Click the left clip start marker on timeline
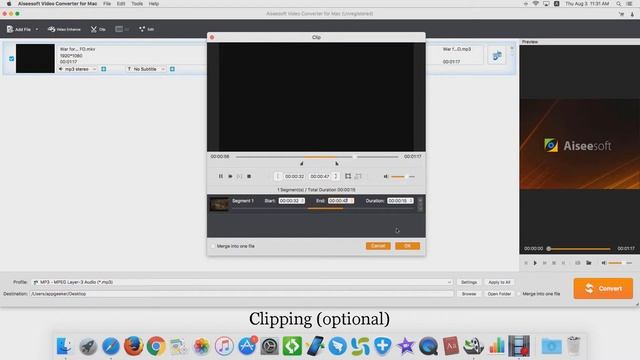The width and height of the screenshot is (640, 360). click(x=302, y=163)
